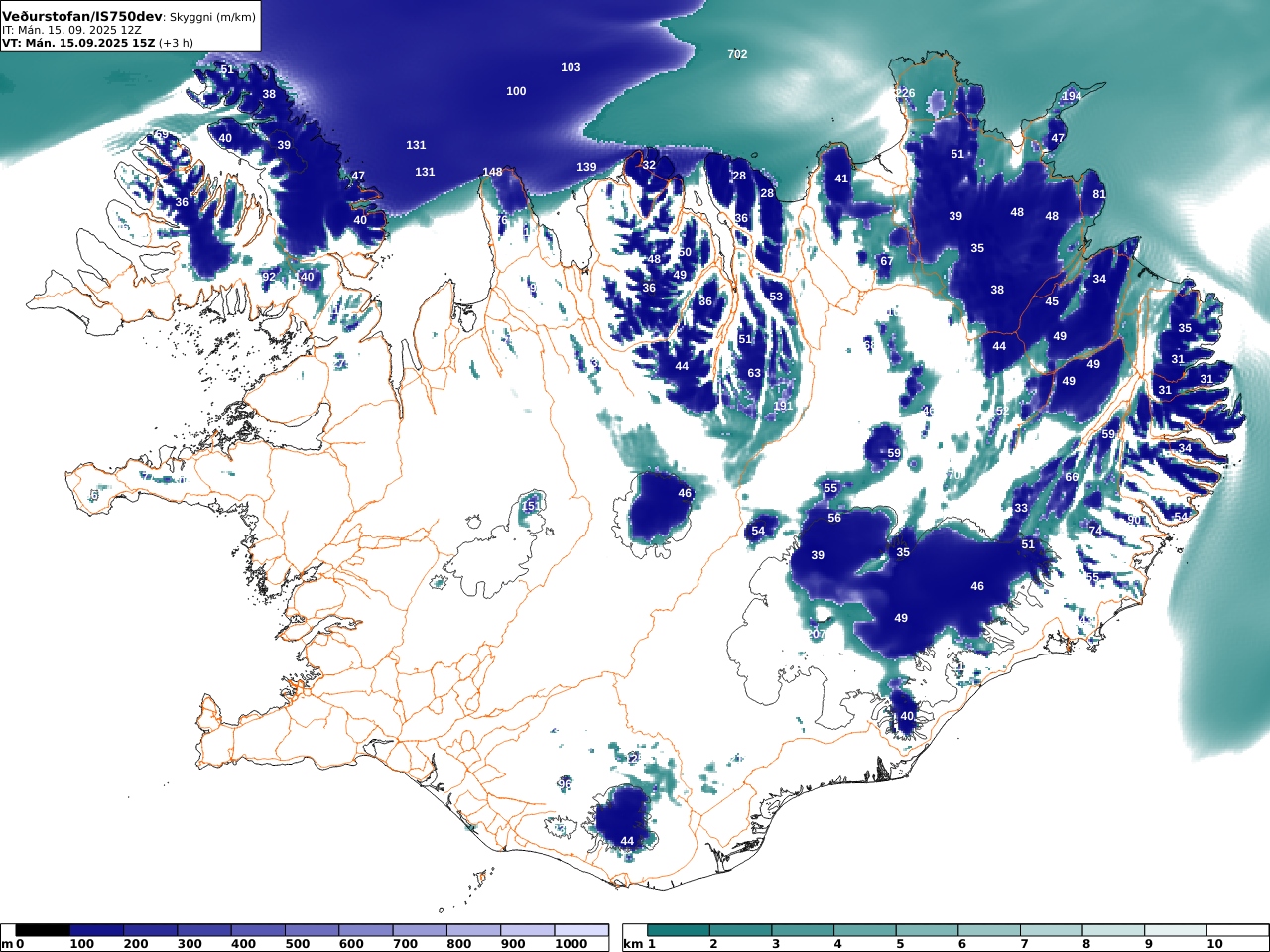The width and height of the screenshot is (1270, 952).
Task: Click the 900–1000 m pale lavender legend swatch
Action: [x=527, y=930]
